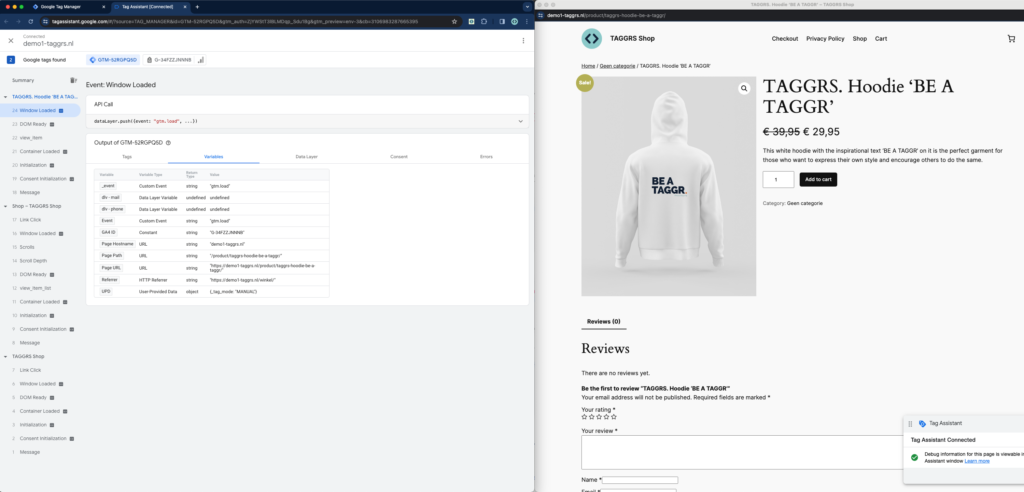The width and height of the screenshot is (1024, 492).
Task: Select event 18 Message
Action: (40, 192)
